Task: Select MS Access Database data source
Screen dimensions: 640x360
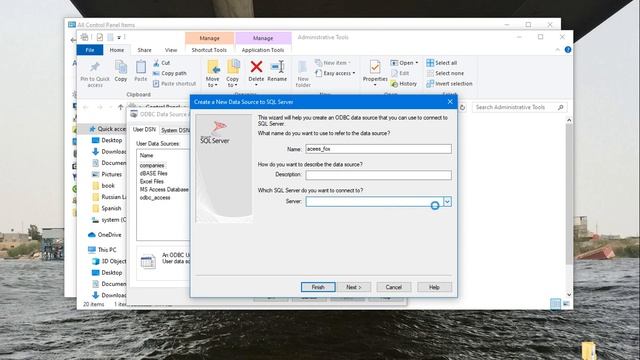Action: point(164,189)
